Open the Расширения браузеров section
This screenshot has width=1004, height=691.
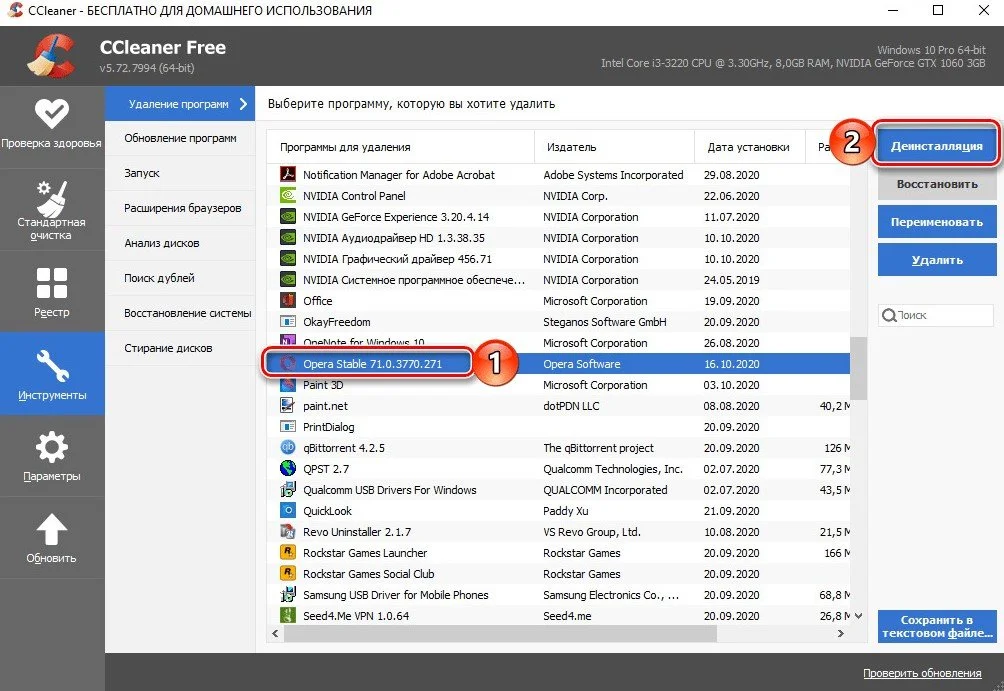[x=180, y=208]
